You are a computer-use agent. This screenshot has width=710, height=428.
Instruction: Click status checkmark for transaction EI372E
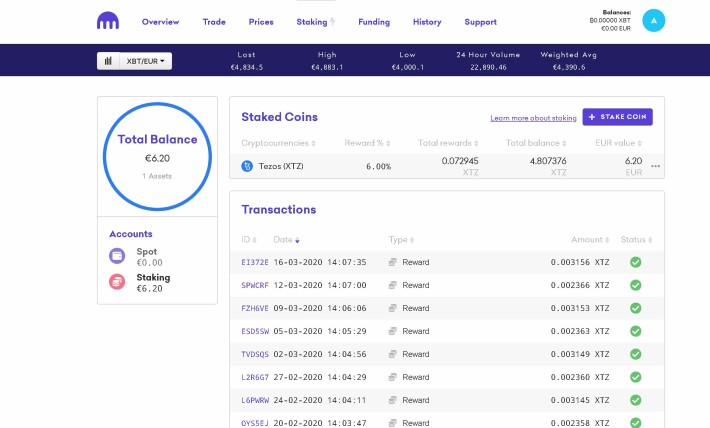click(x=636, y=262)
